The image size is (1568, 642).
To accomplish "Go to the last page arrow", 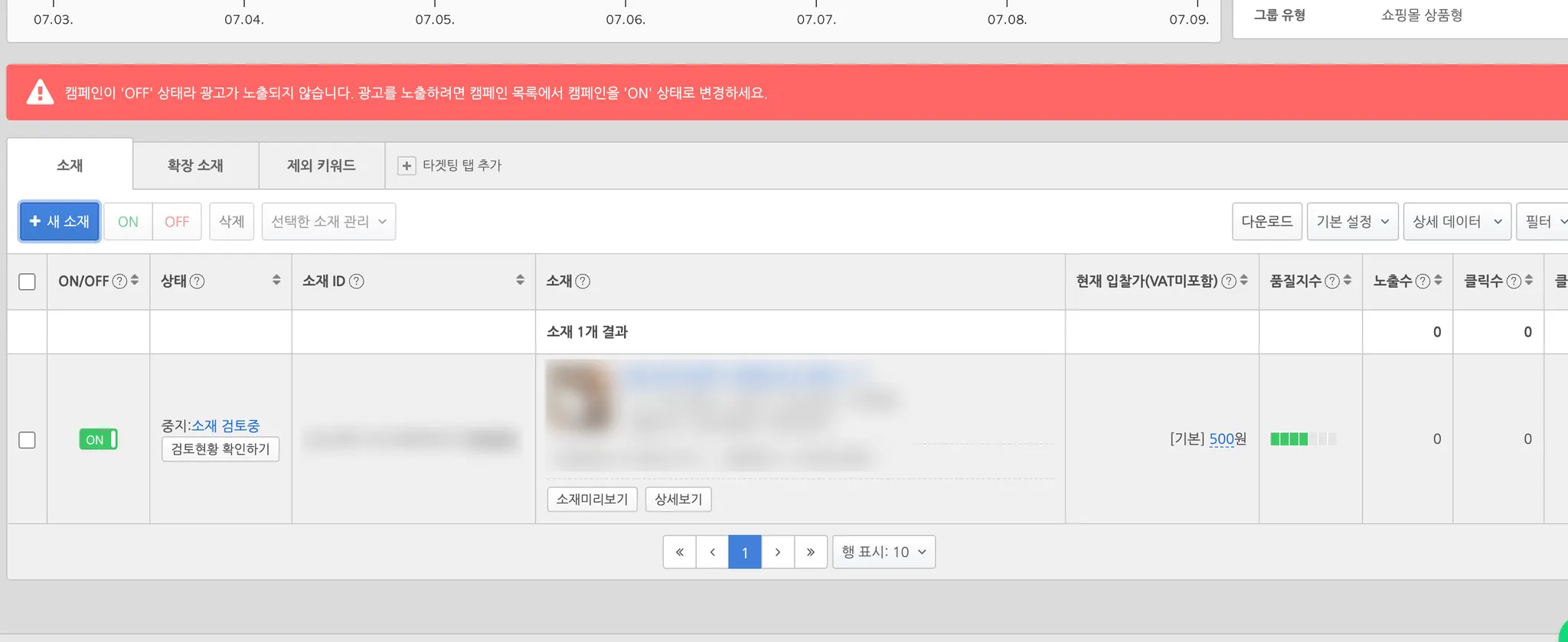I will [810, 552].
